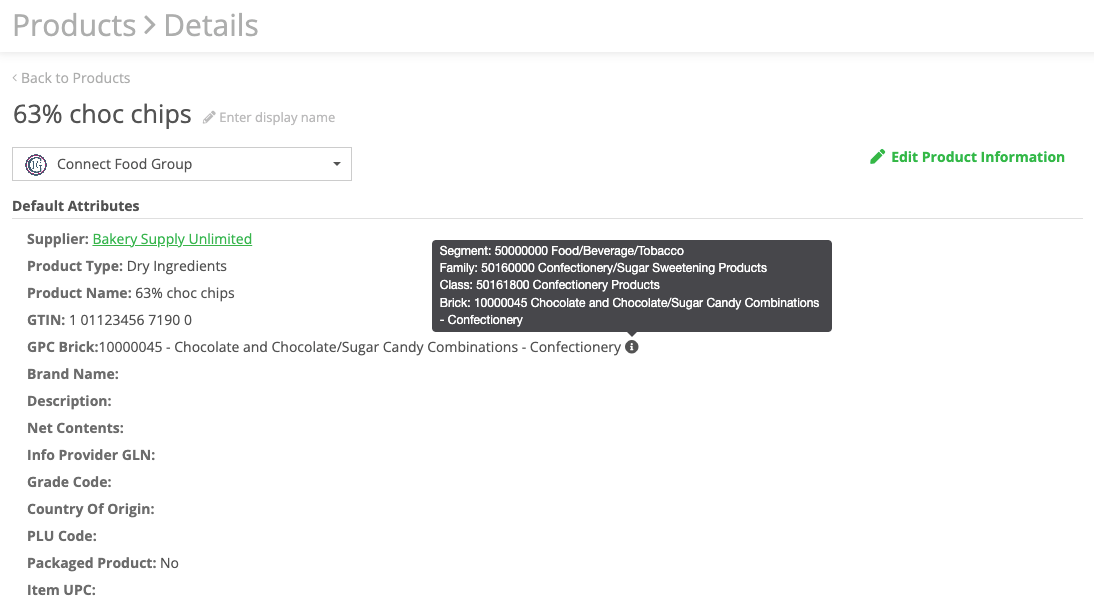The image size is (1094, 616).
Task: Click the Dry Ingredients product type value
Action: pyautogui.click(x=177, y=266)
